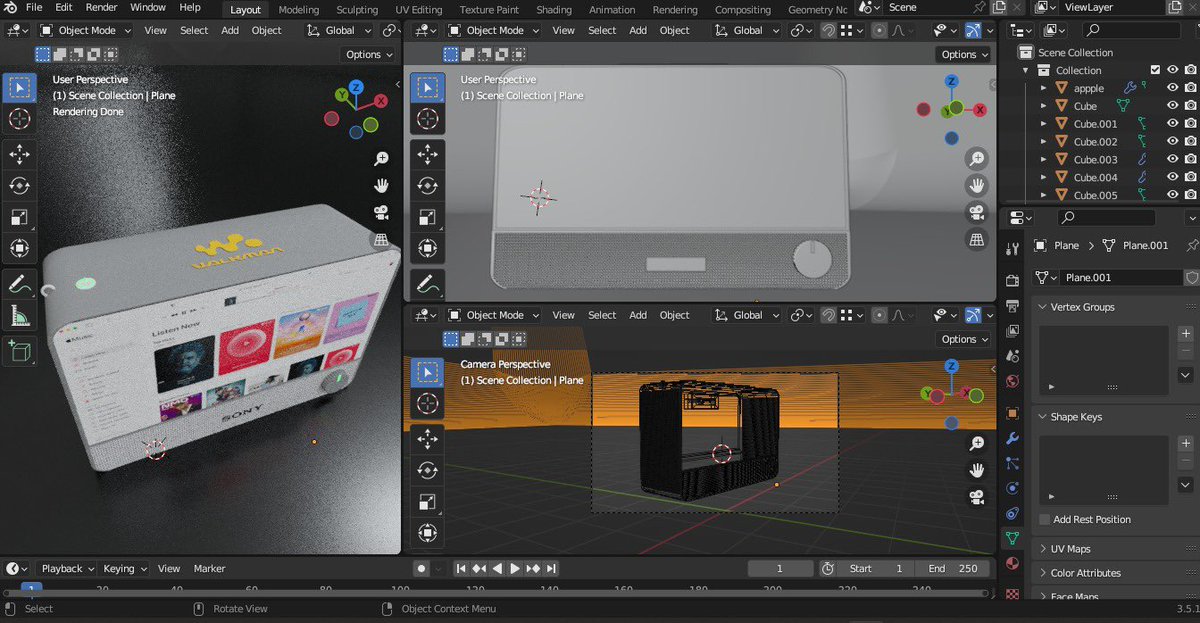Switch to the Modeling workspace tab
This screenshot has width=1200, height=623.
tap(298, 10)
